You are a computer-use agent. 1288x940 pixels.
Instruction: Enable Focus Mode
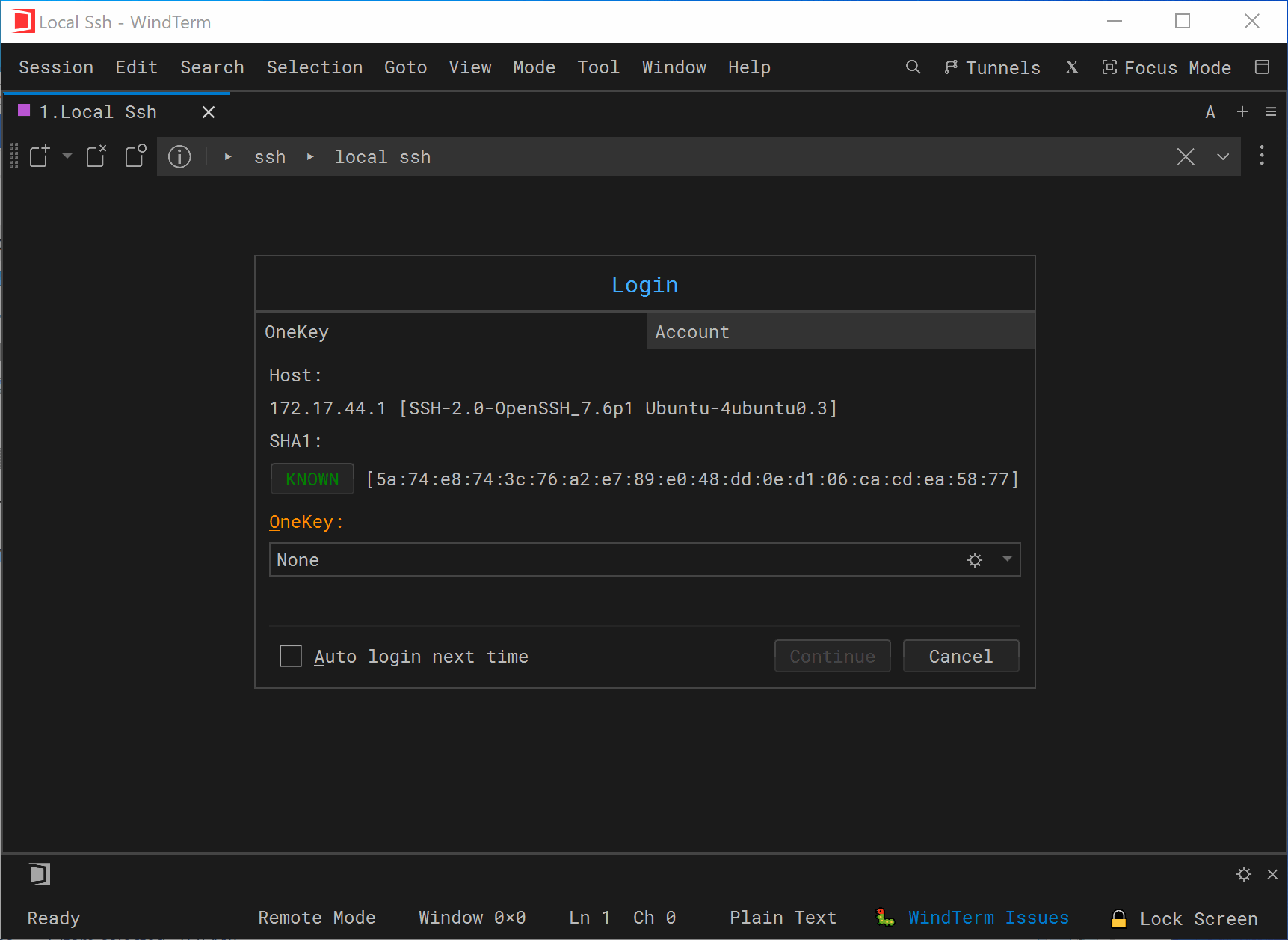click(1166, 68)
